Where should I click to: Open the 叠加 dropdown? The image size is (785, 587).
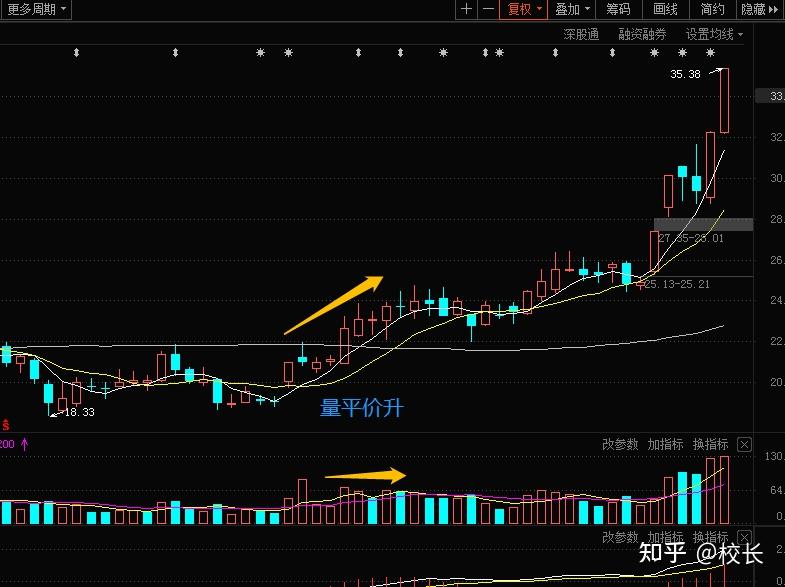pyautogui.click(x=572, y=10)
